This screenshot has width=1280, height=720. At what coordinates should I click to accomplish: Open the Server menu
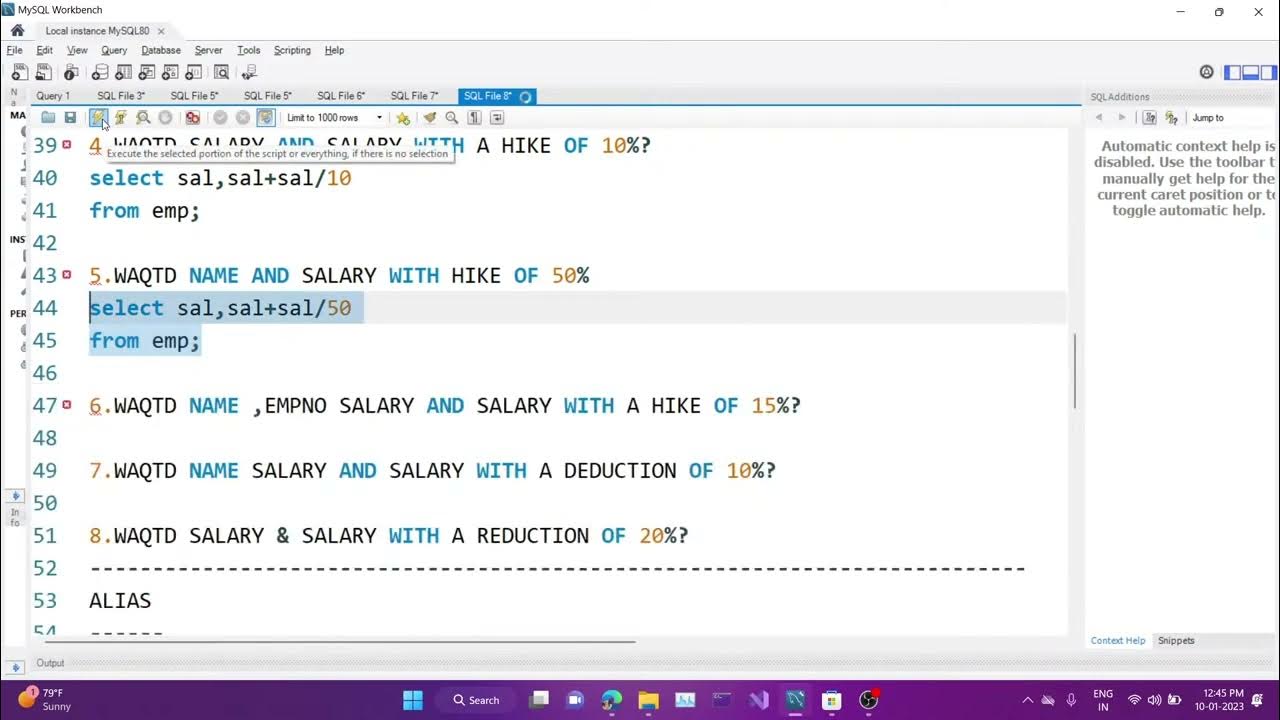(x=209, y=50)
